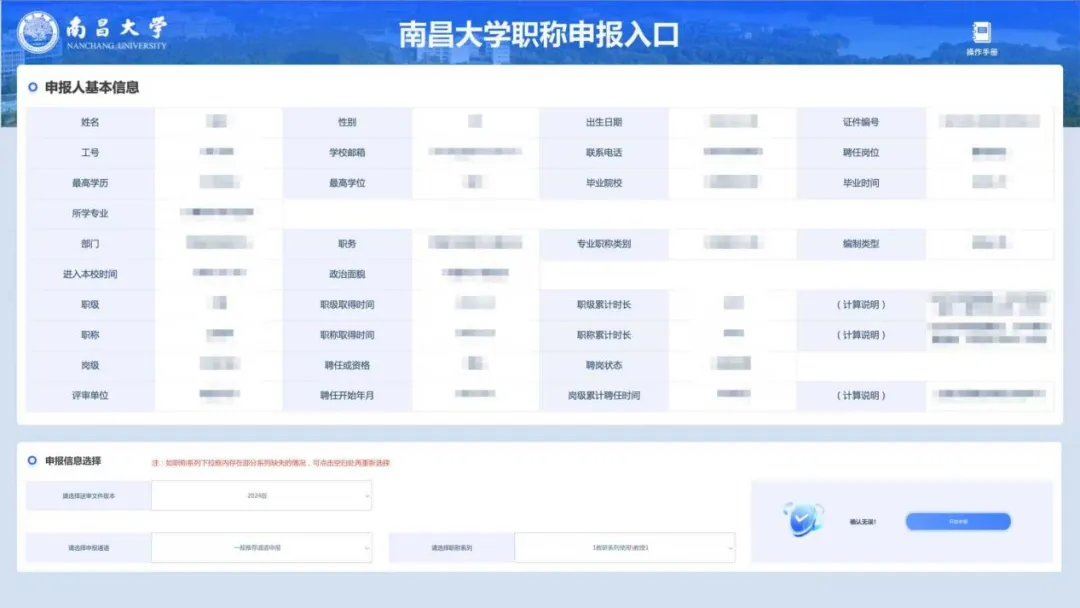Click the 聘任岗位 label cell

861,153
